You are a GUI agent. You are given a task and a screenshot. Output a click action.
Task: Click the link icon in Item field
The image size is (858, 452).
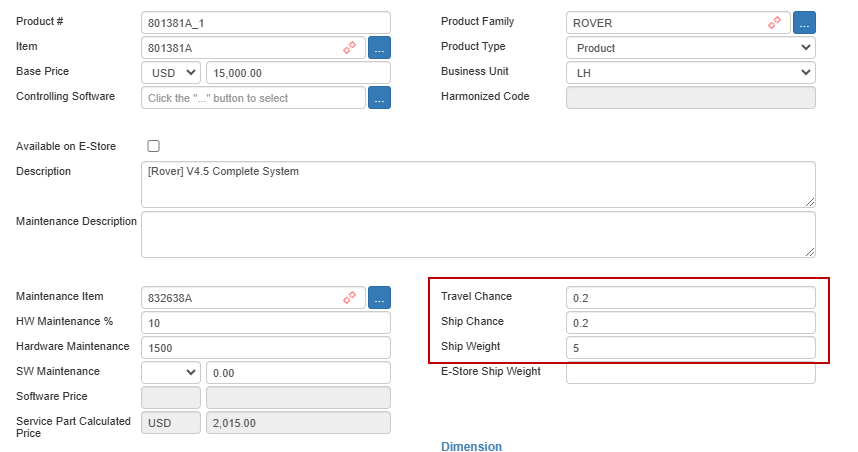[x=349, y=48]
